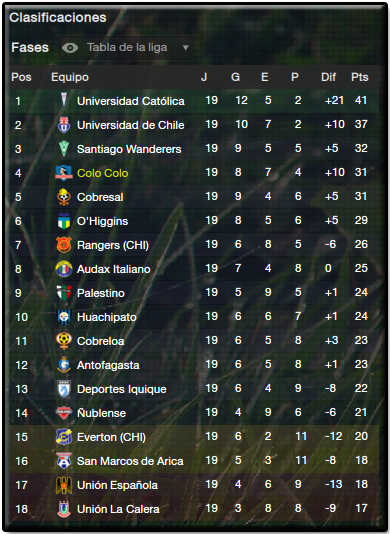Screen dimensions: 390x534
Task: Click the Everton (CHI) badge icon
Action: pos(64,437)
